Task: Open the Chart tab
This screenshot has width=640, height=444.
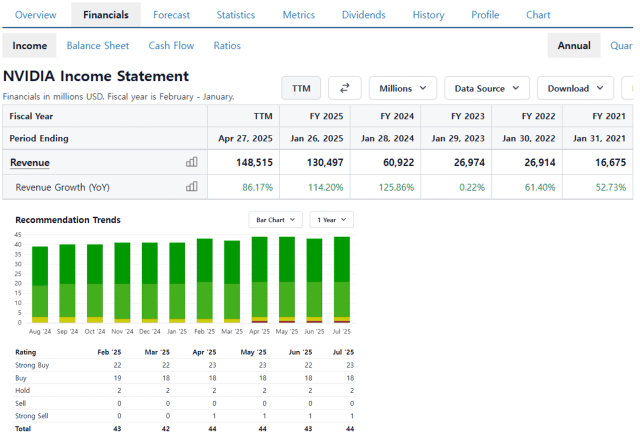Action: pos(538,15)
